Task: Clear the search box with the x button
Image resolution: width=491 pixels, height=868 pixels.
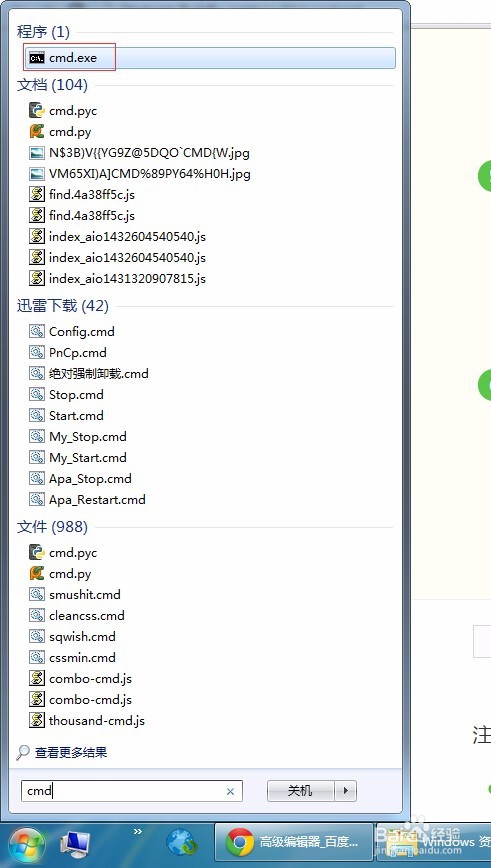Action: [x=230, y=792]
